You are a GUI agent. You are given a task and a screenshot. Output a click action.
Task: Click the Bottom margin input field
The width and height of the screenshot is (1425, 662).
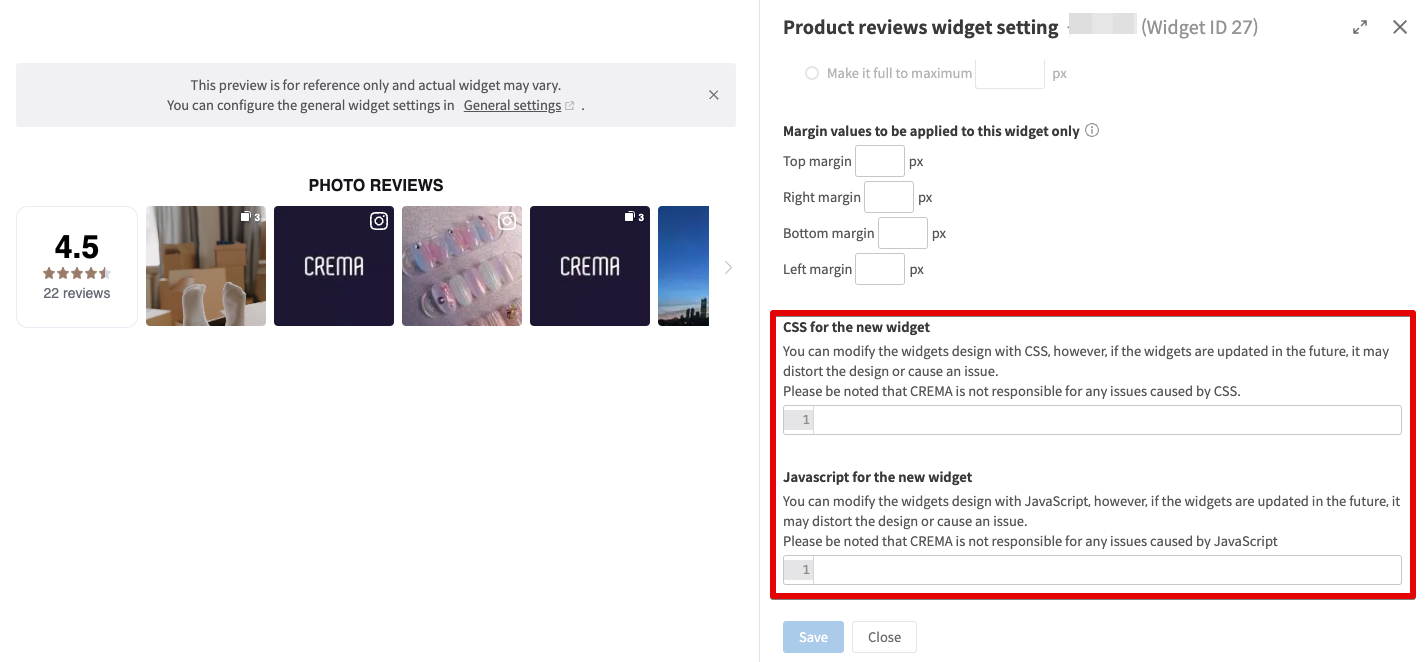(903, 233)
